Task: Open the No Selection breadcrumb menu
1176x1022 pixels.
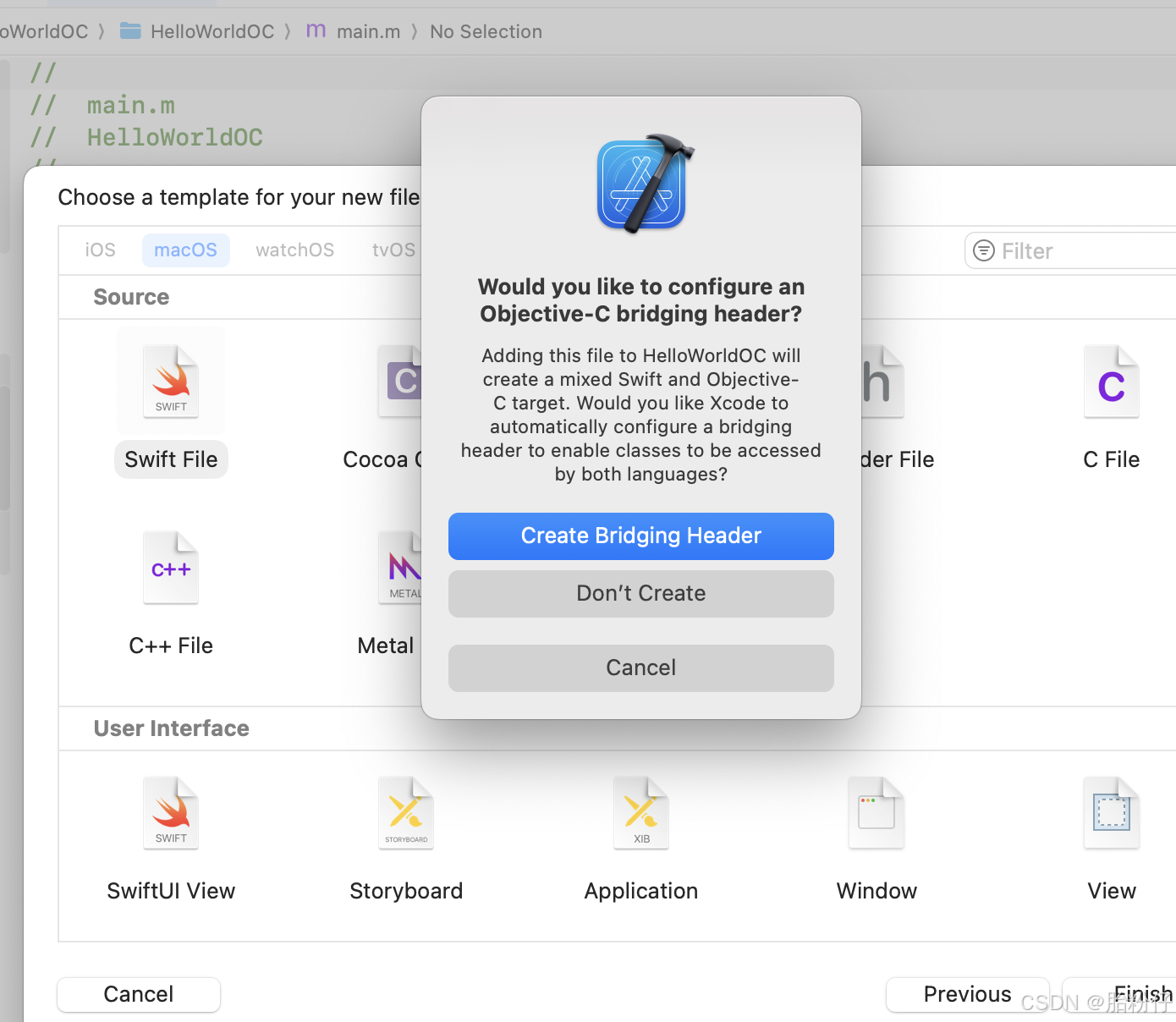Action: [486, 31]
